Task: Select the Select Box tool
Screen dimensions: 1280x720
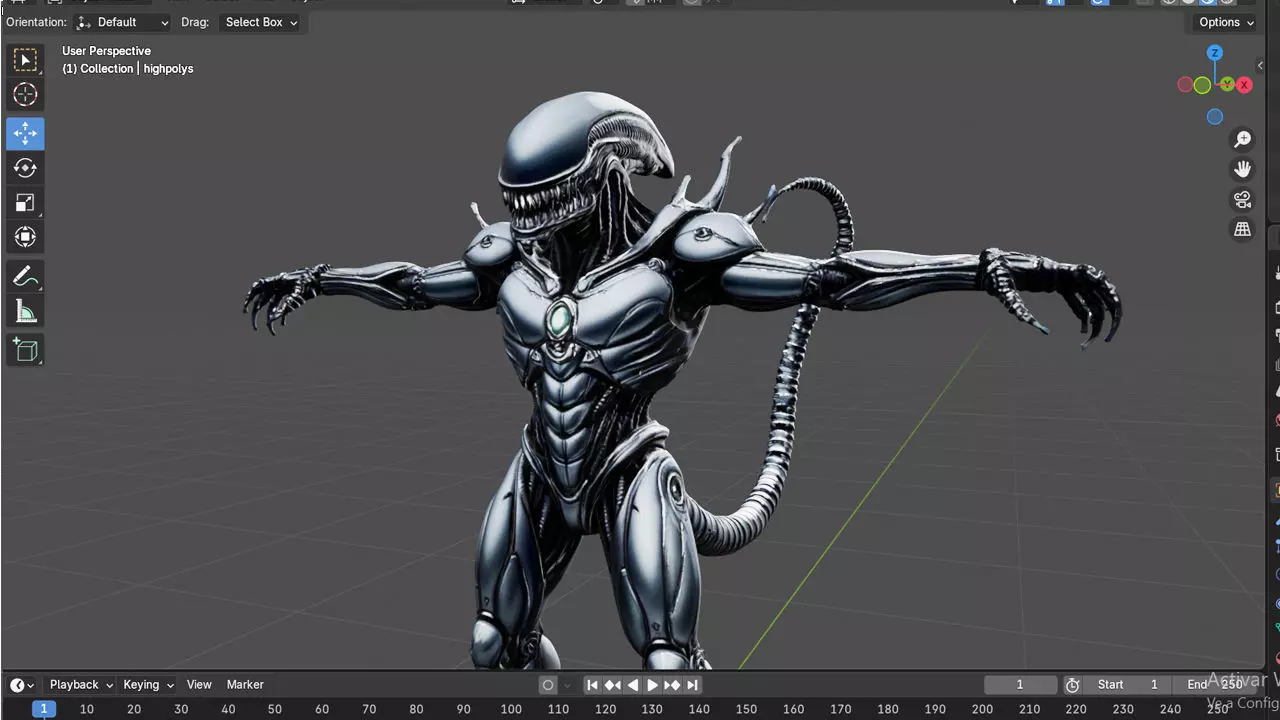Action: (x=25, y=60)
